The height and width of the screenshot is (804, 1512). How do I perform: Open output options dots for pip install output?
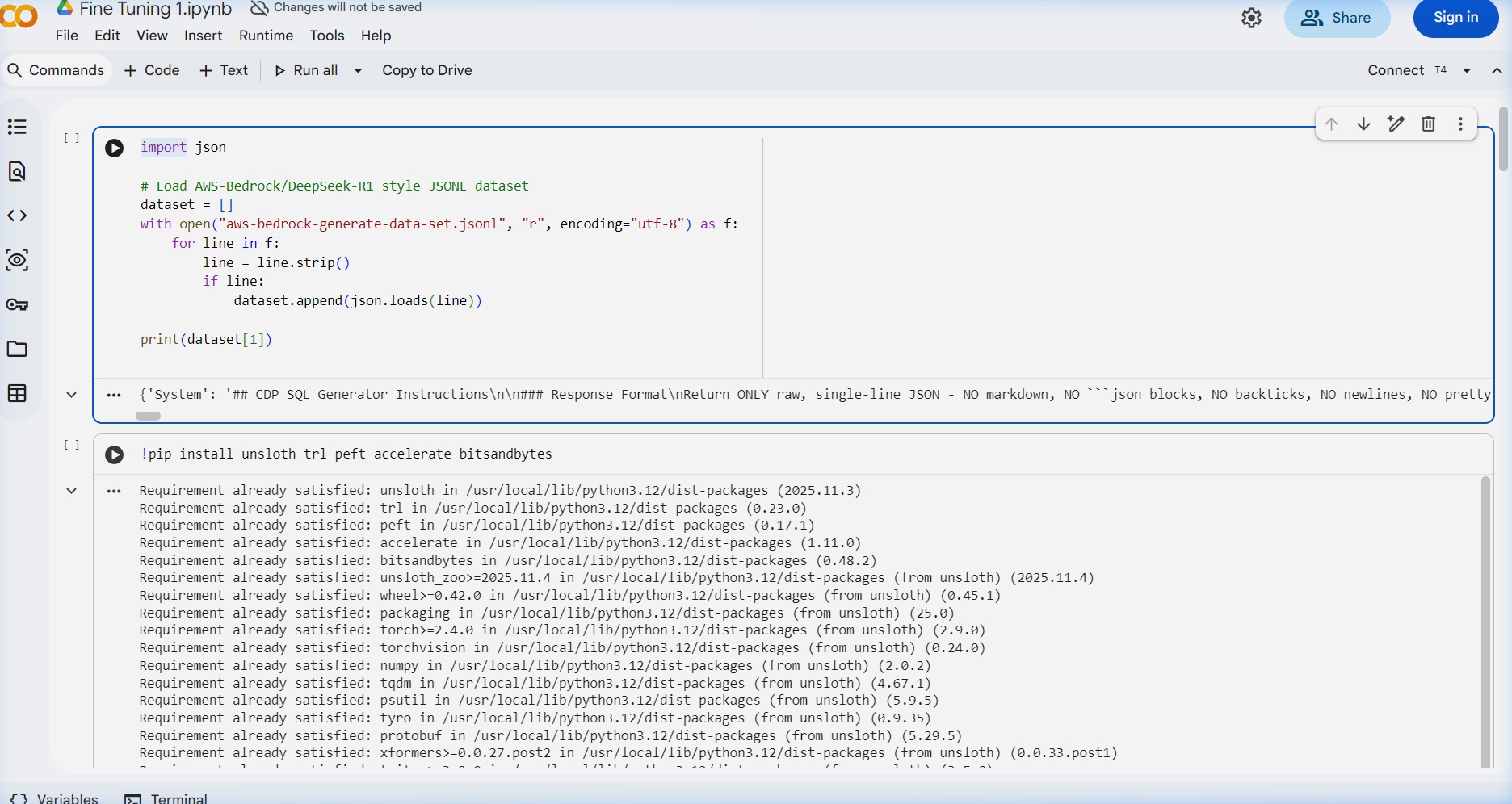pos(114,491)
